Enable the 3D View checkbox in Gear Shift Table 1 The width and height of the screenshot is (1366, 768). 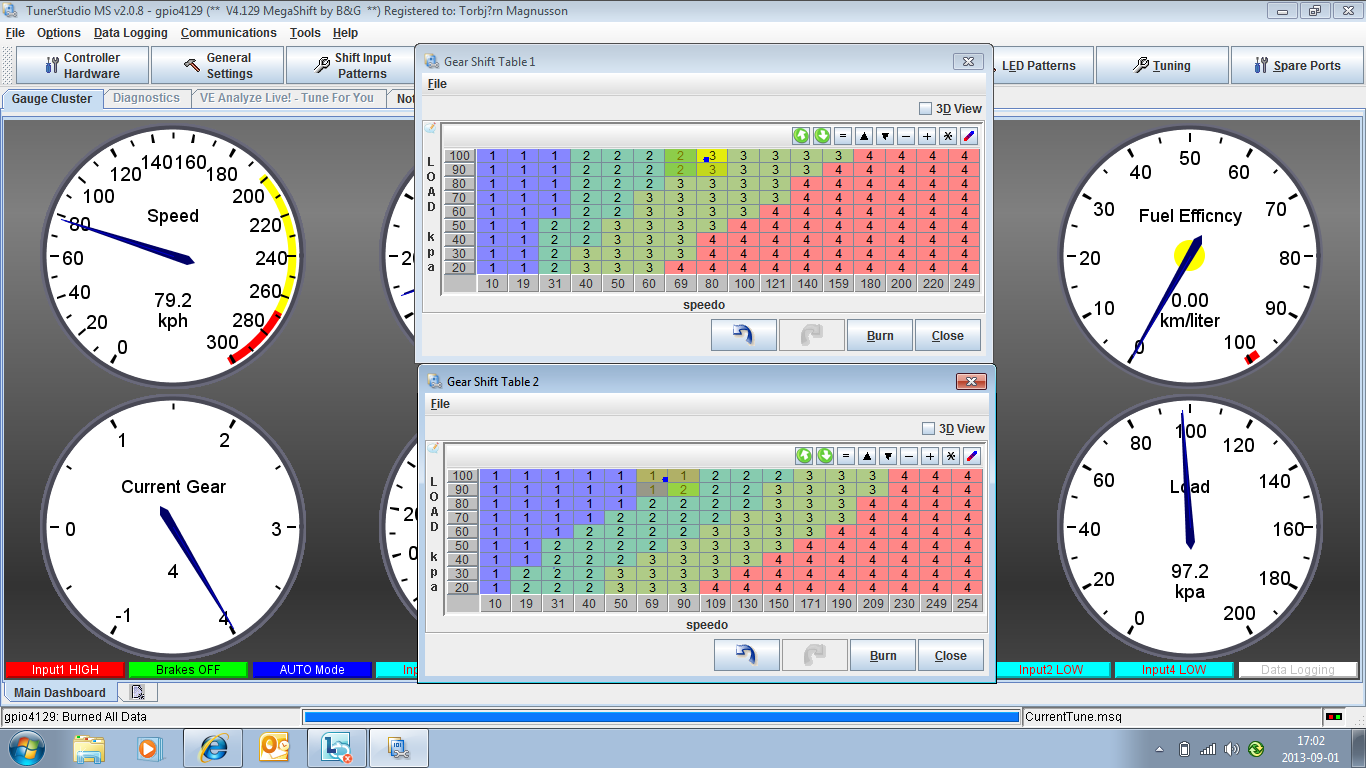pyautogui.click(x=925, y=109)
